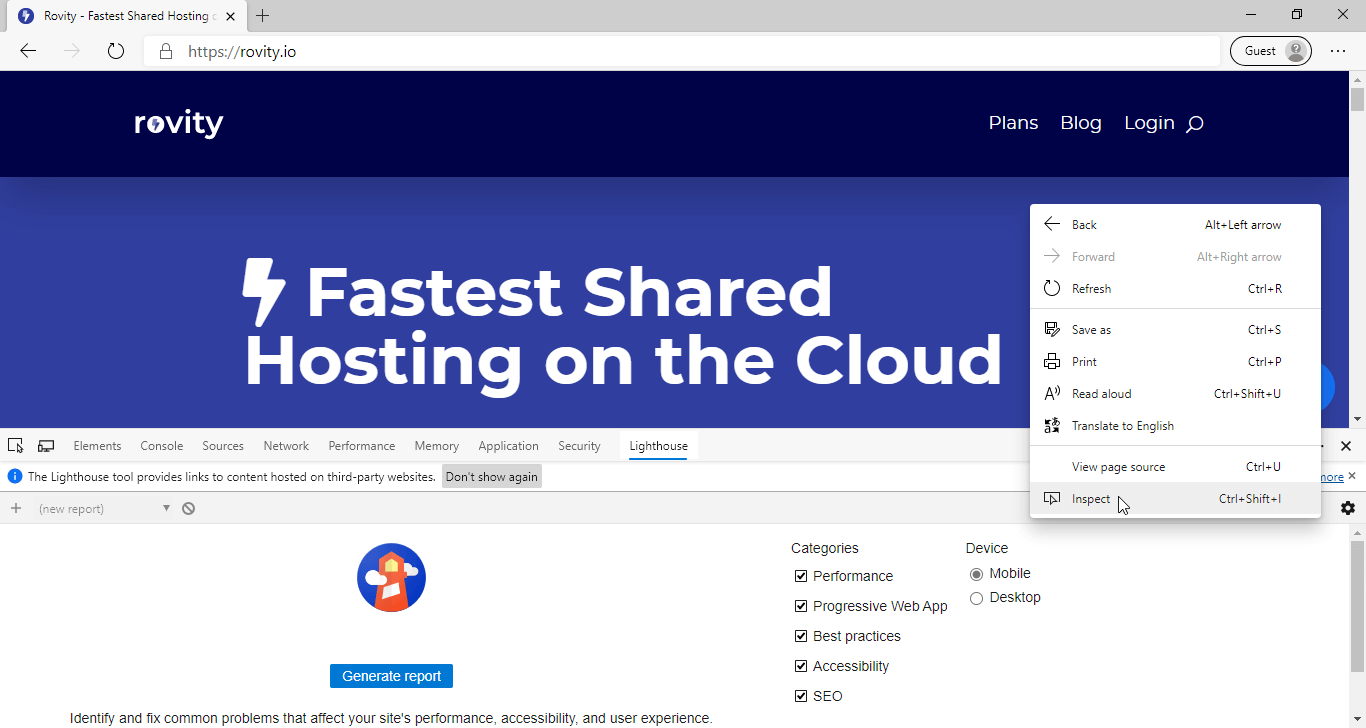
Task: Open a new browser tab with plus
Action: coord(263,15)
